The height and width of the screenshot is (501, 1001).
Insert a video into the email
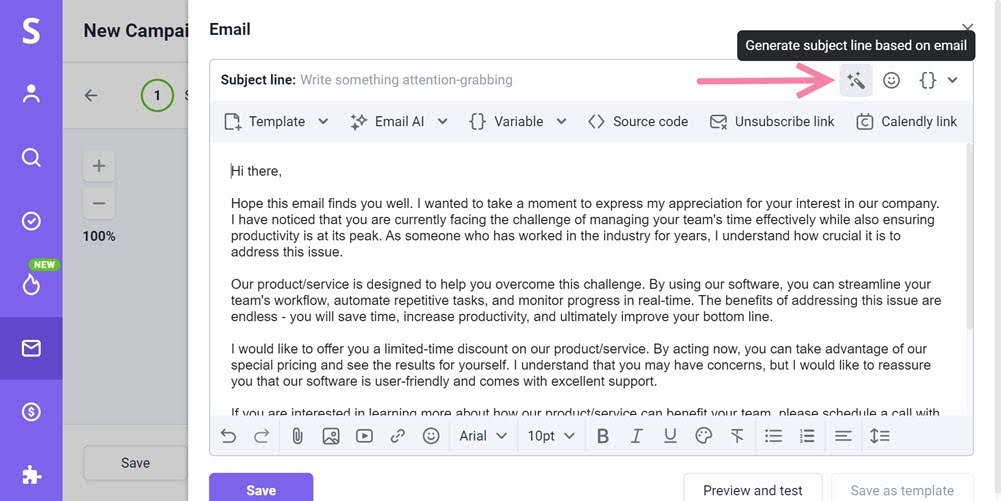tap(364, 436)
